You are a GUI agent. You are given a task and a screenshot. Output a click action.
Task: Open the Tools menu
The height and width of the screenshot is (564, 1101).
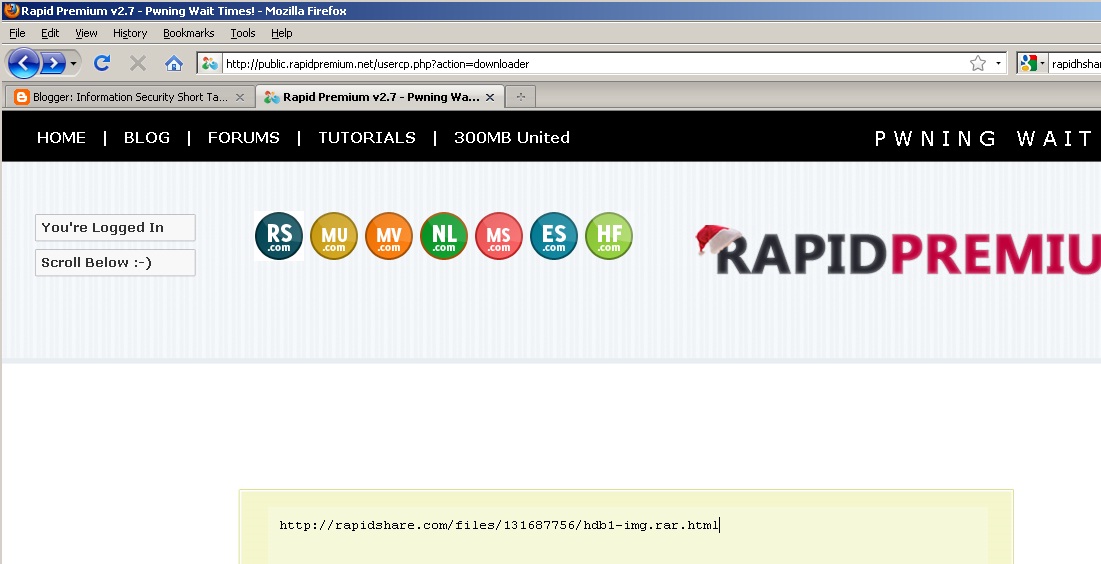242,33
